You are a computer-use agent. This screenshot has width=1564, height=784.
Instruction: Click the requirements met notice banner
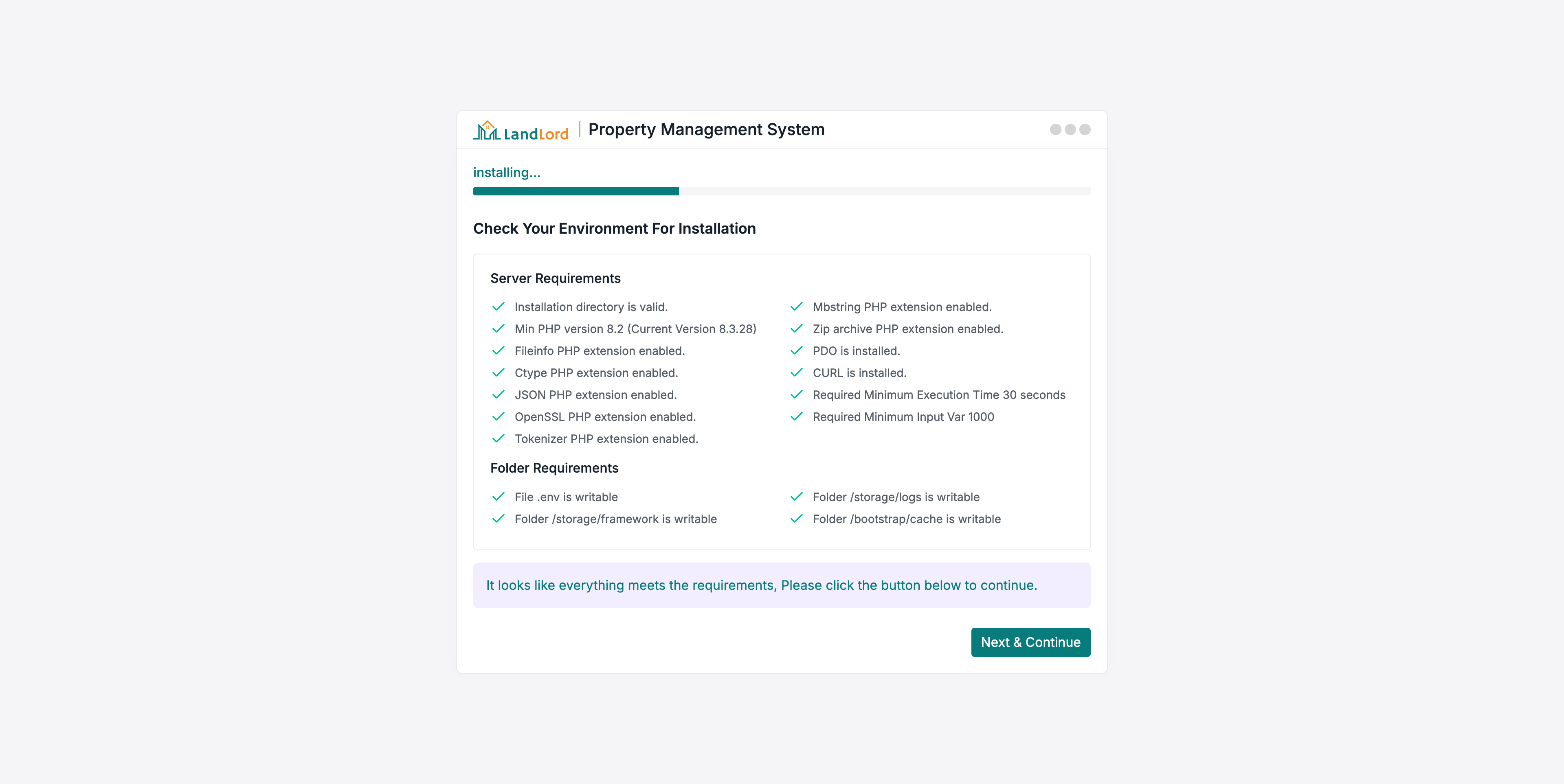tap(782, 585)
